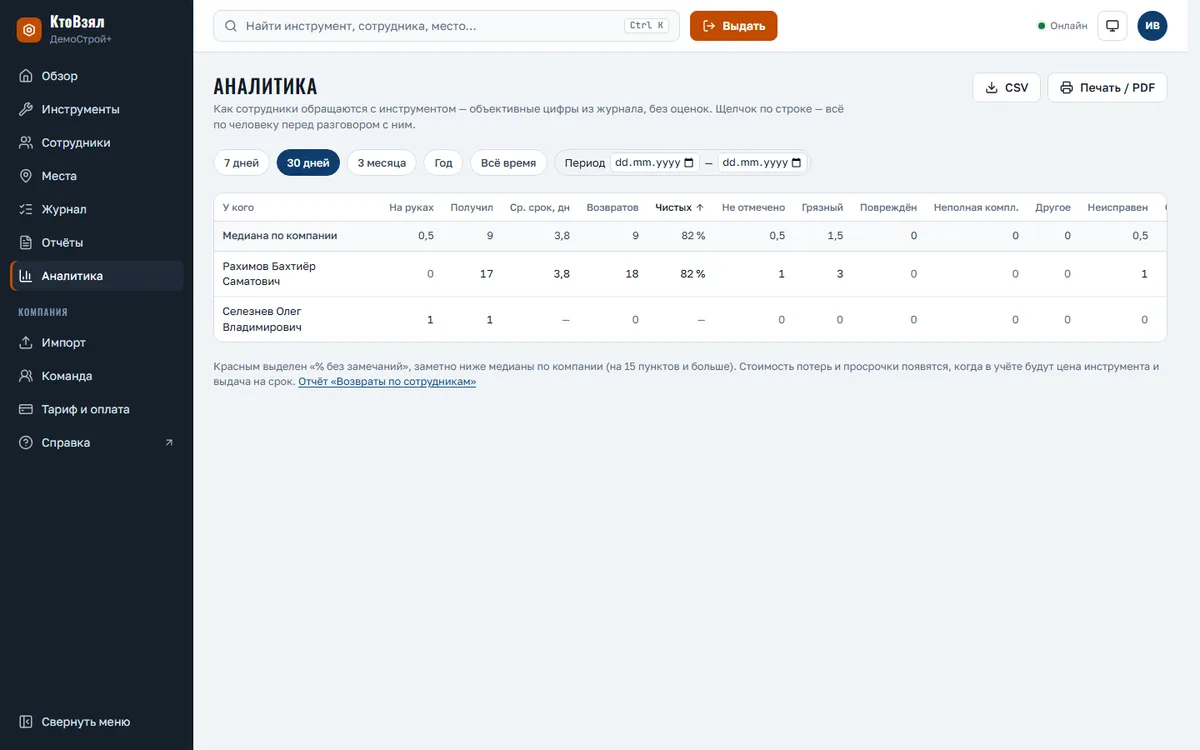The image size is (1200, 750).
Task: Choose the Всё время period filter
Action: click(509, 163)
